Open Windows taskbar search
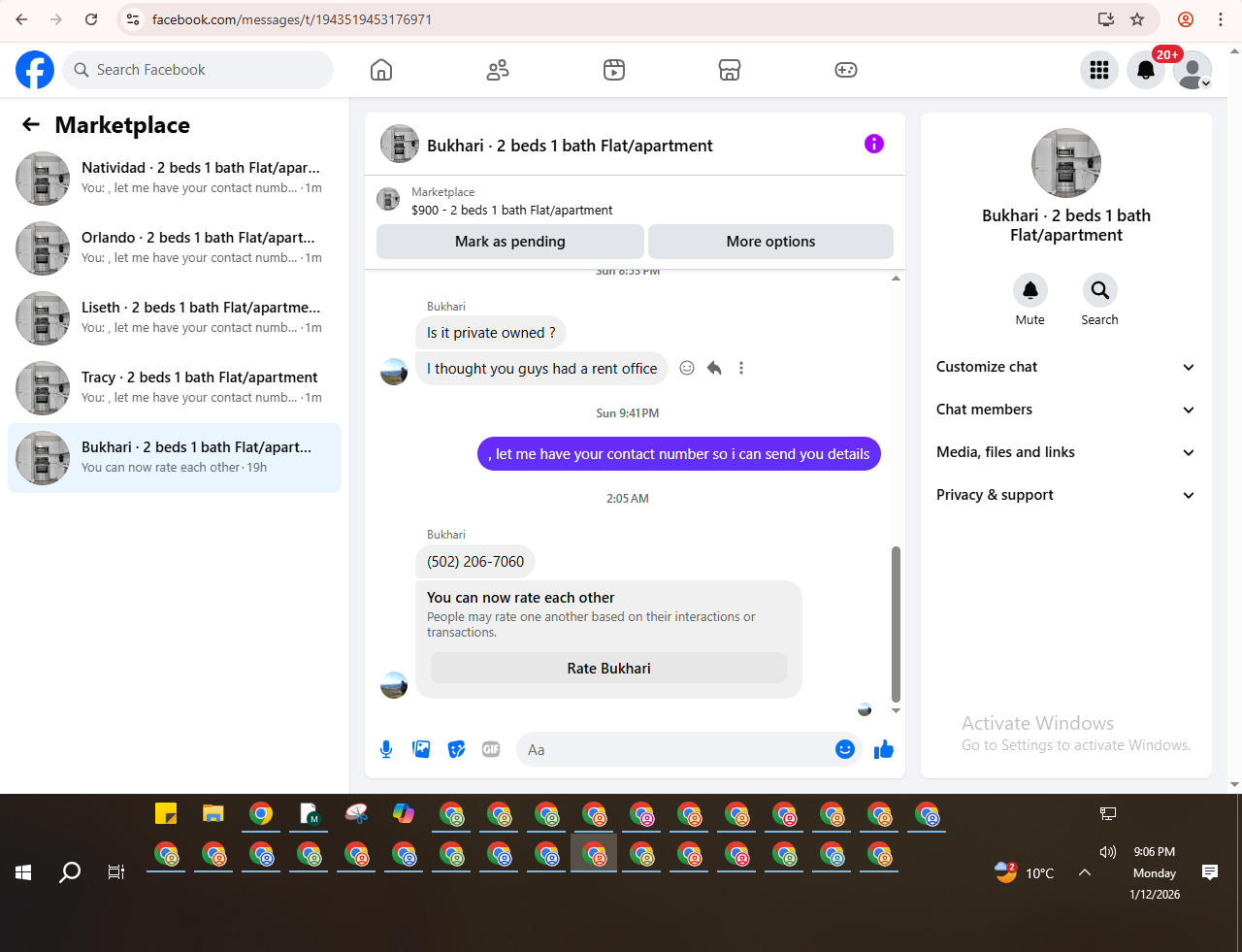 click(x=70, y=872)
